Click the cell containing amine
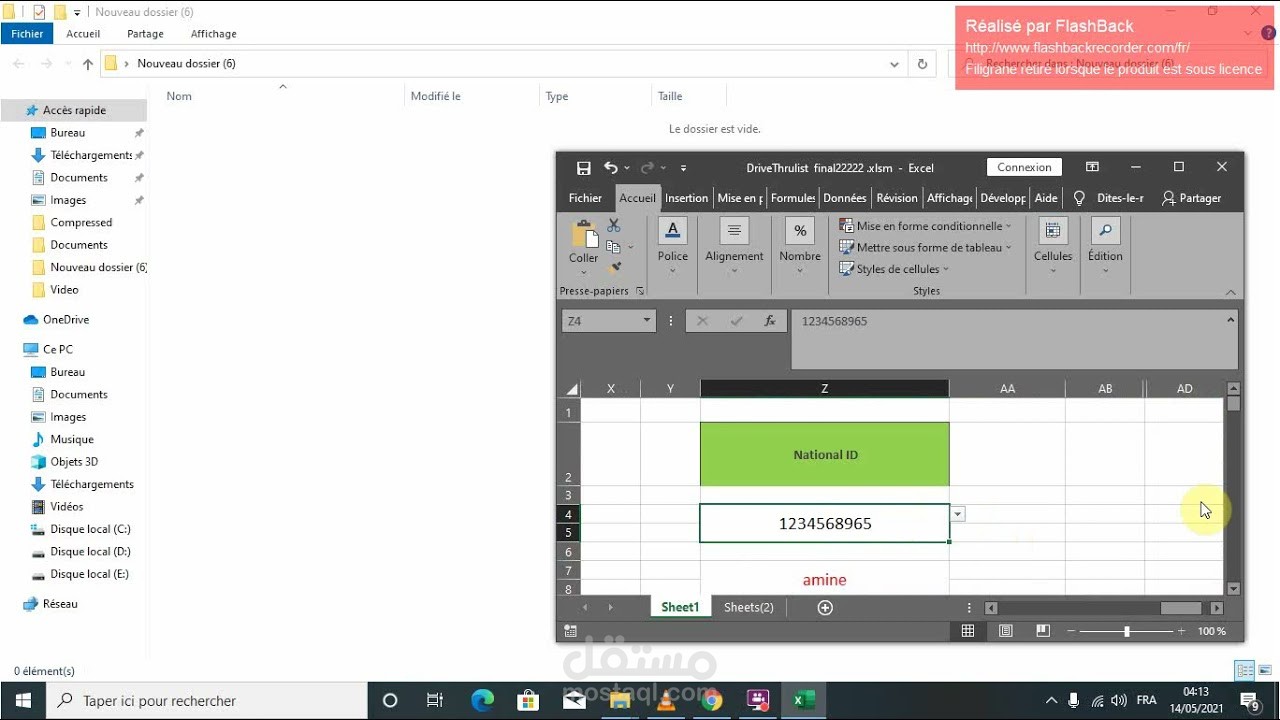Screen dimensions: 1280x720 click(x=825, y=580)
